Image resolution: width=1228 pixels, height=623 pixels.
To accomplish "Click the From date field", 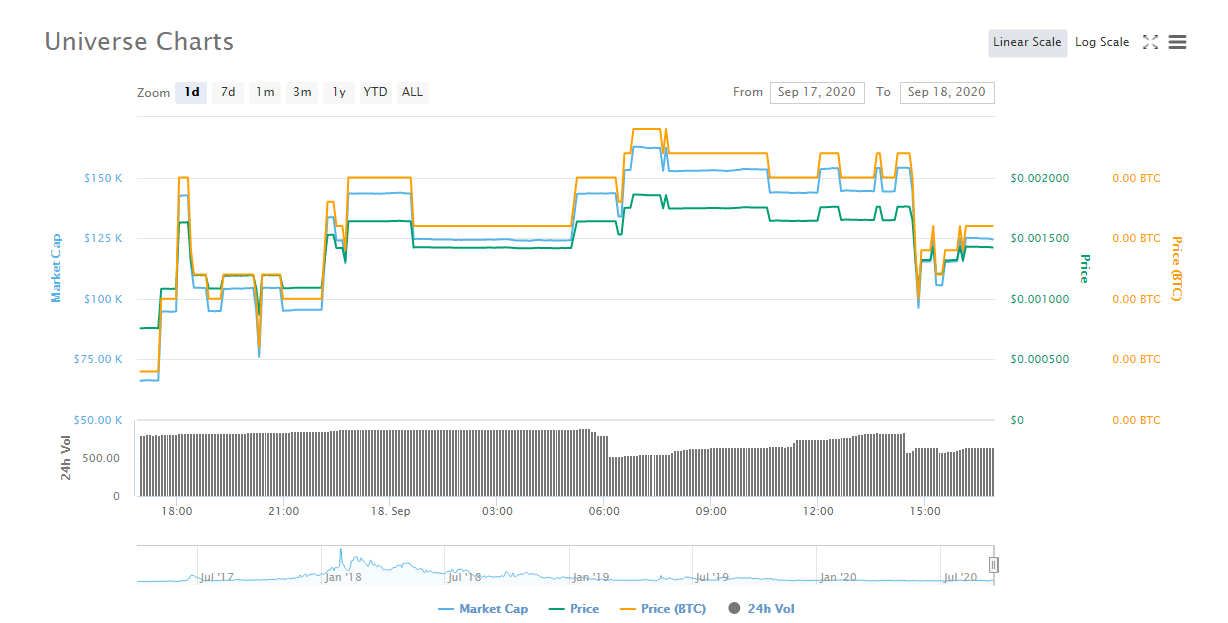I will click(x=817, y=92).
